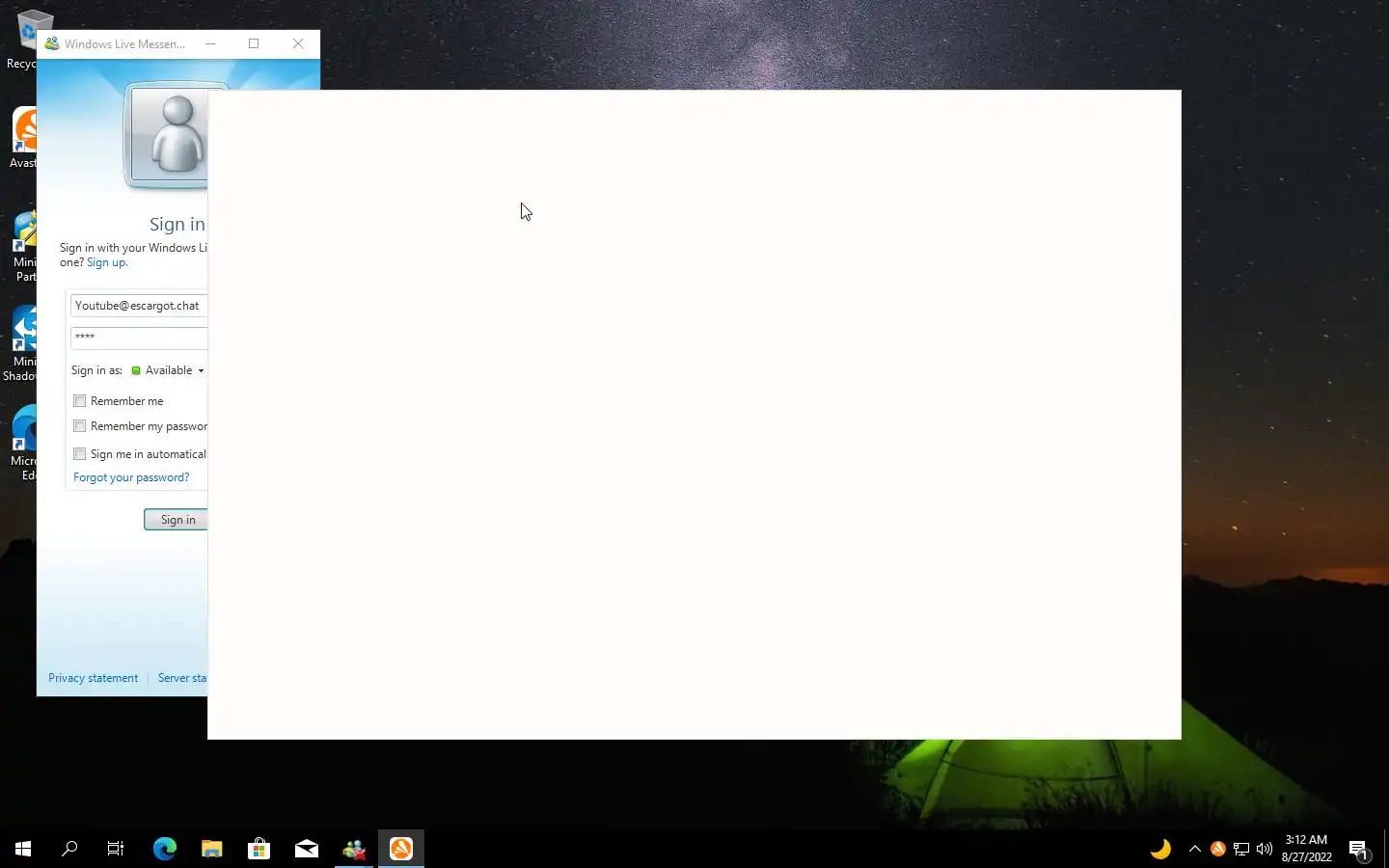Toggle Sign me in automatically checkbox

pyautogui.click(x=80, y=454)
